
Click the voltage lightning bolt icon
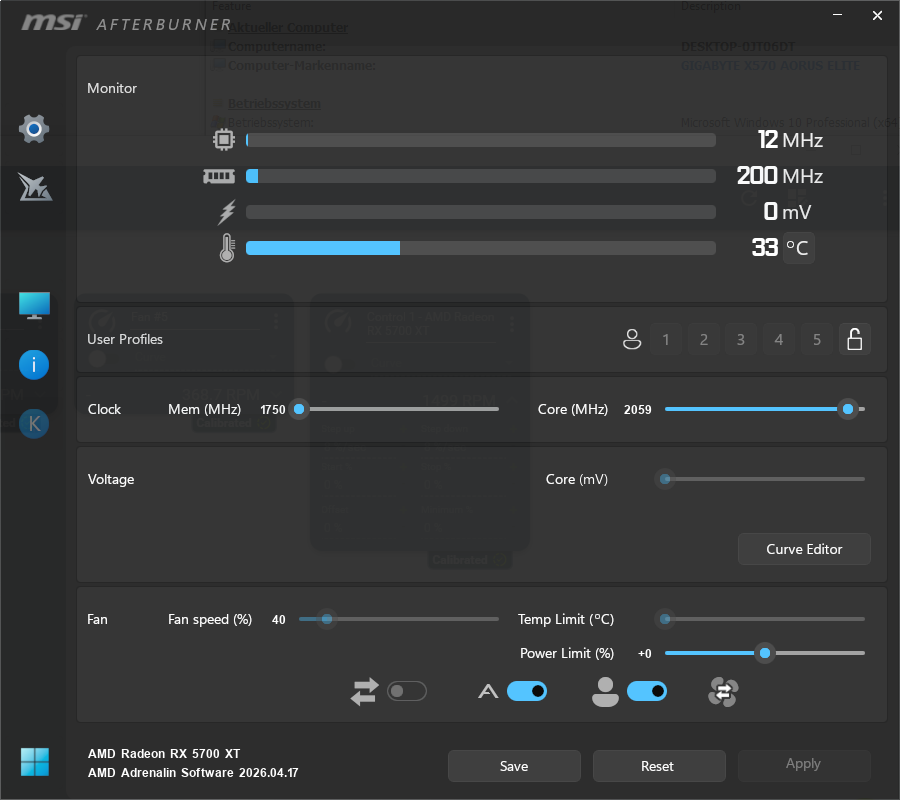pyautogui.click(x=227, y=212)
